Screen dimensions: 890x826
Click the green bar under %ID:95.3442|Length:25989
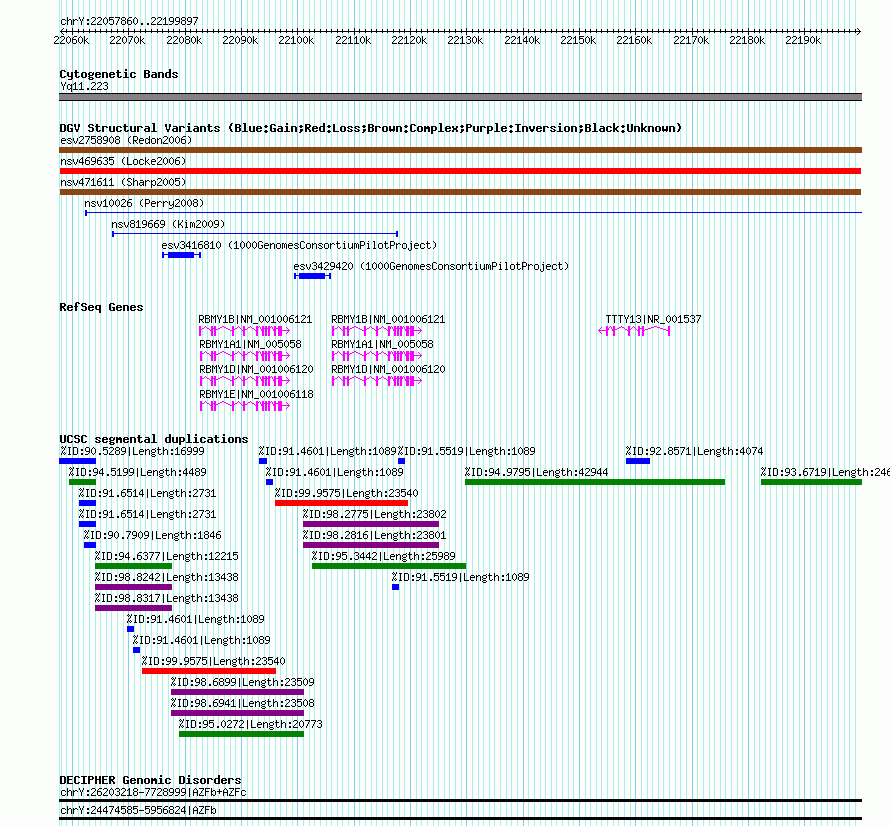coord(389,566)
